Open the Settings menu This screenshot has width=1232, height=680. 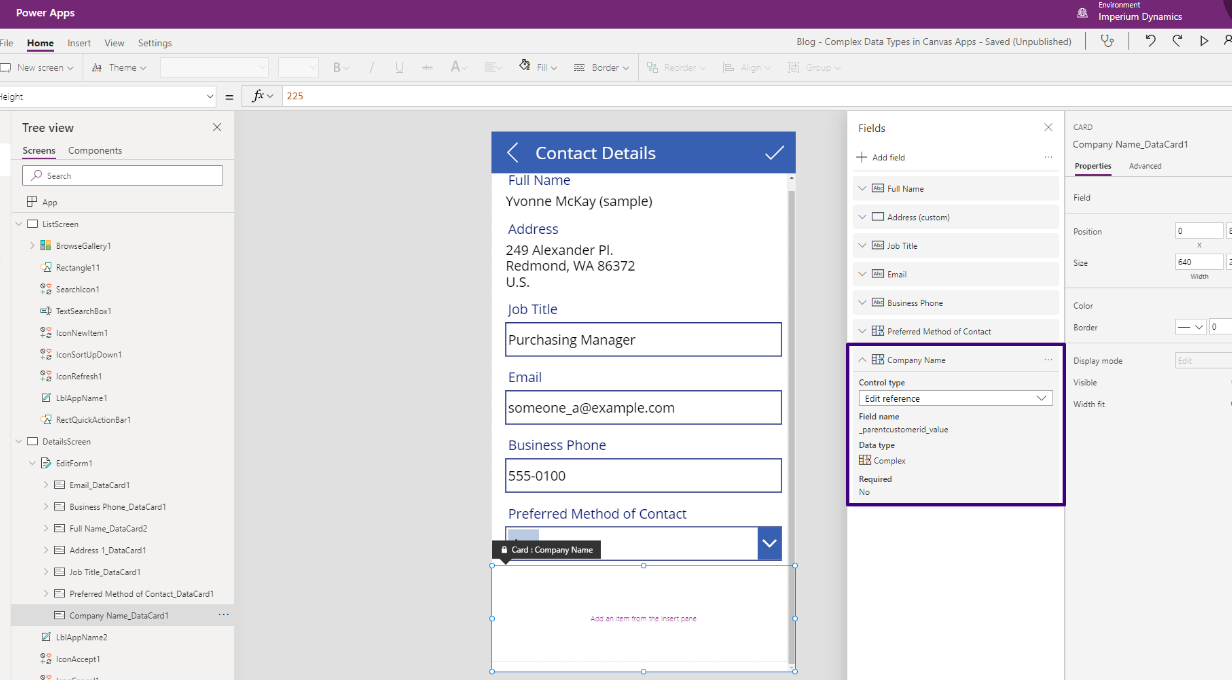(x=155, y=43)
